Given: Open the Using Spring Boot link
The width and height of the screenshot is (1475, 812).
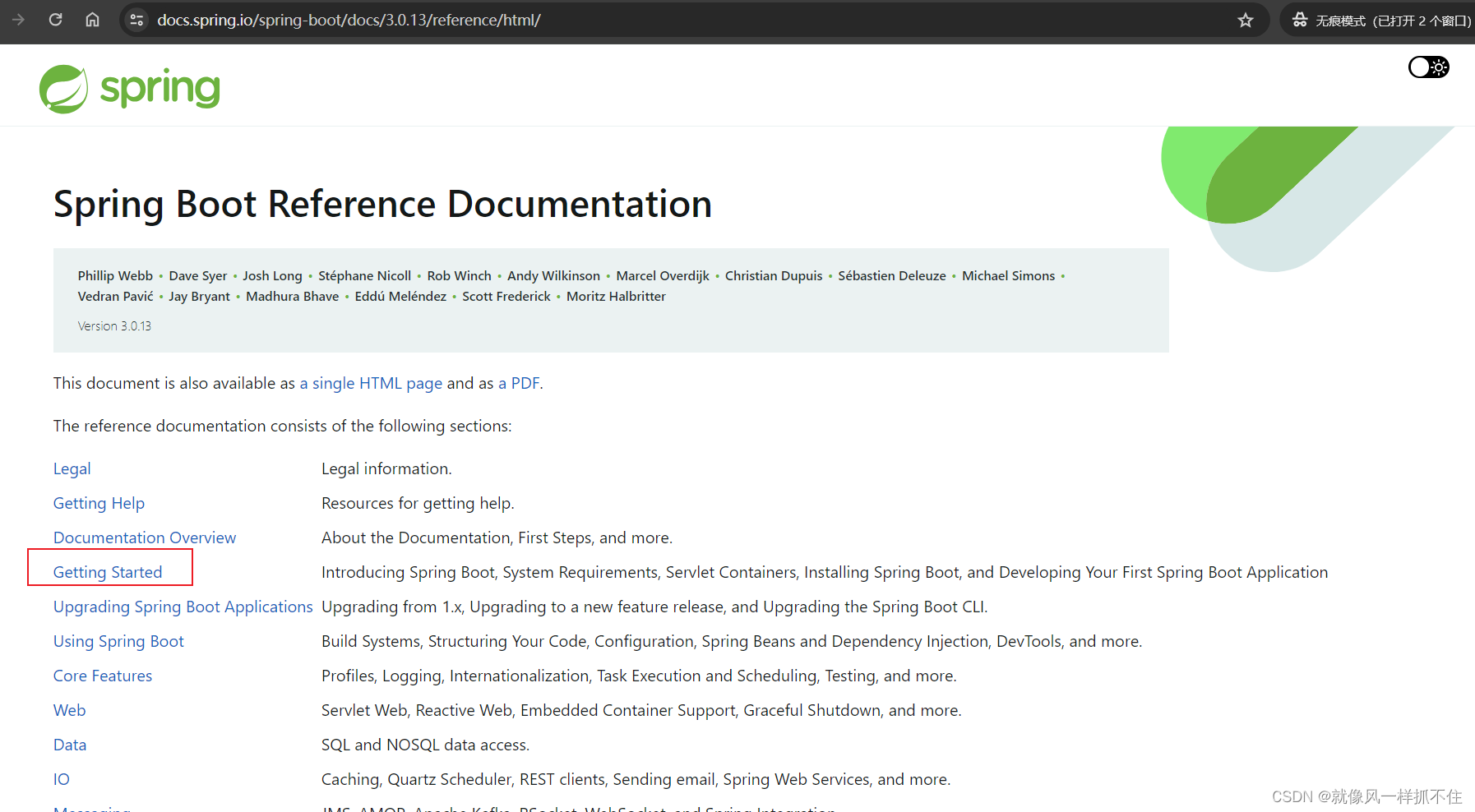Looking at the screenshot, I should point(118,641).
